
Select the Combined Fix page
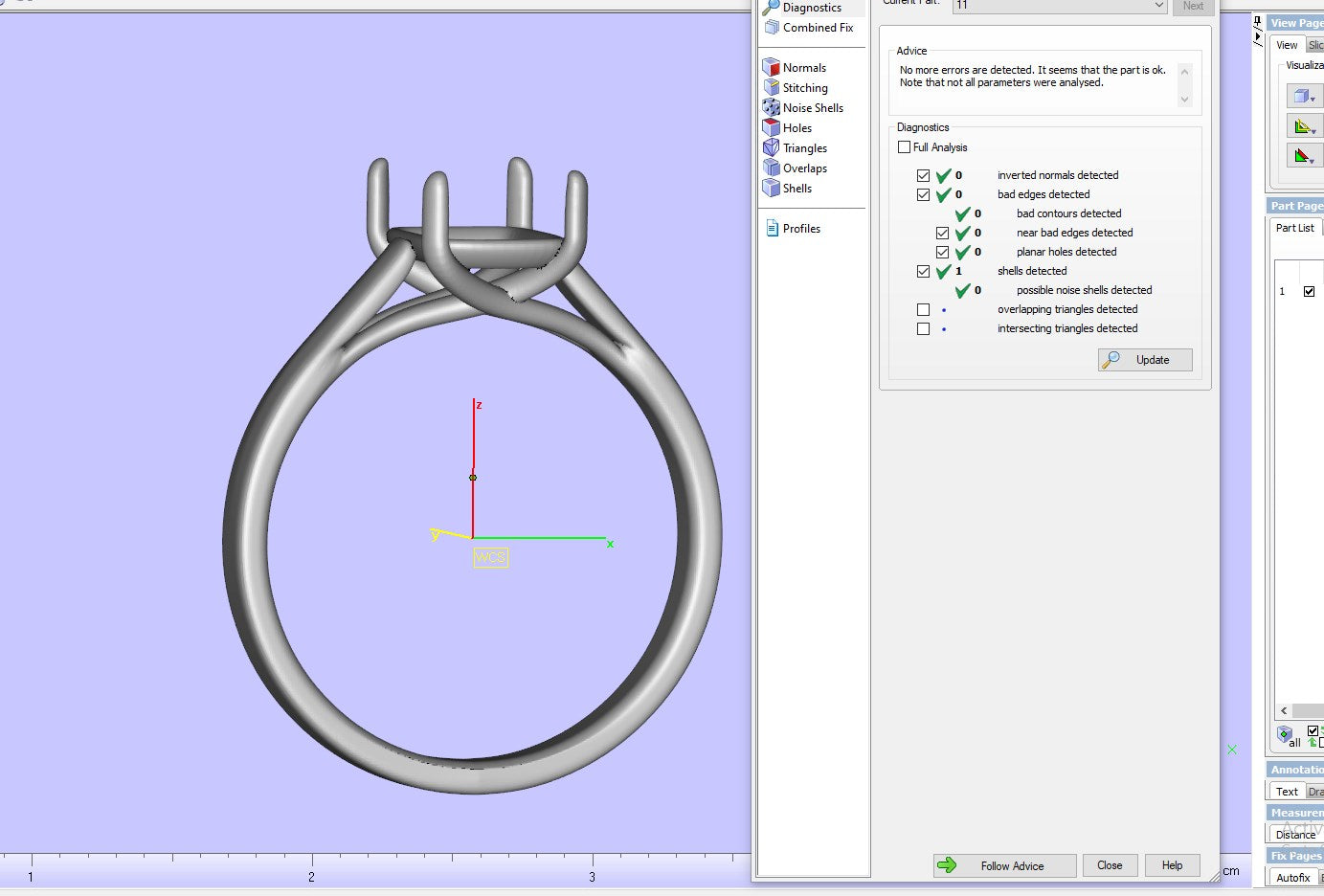point(817,28)
